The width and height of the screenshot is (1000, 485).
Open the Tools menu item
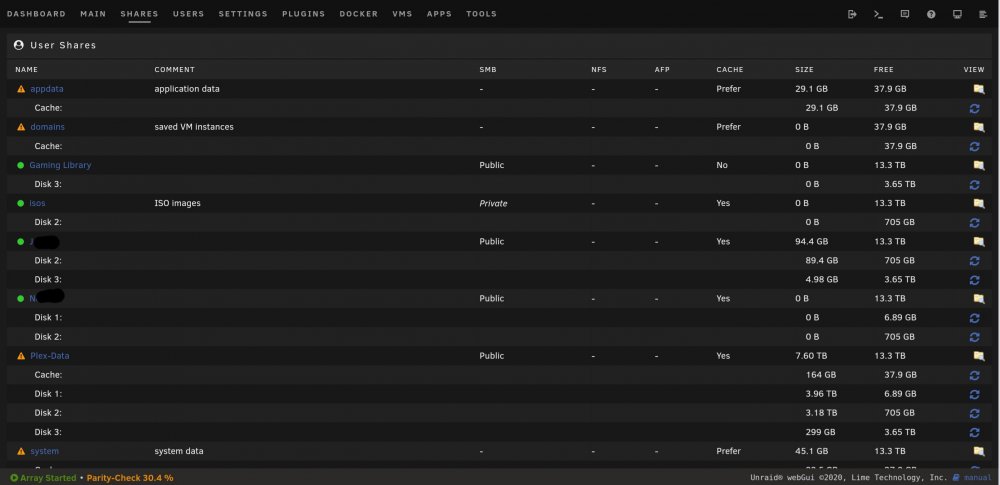[x=482, y=14]
